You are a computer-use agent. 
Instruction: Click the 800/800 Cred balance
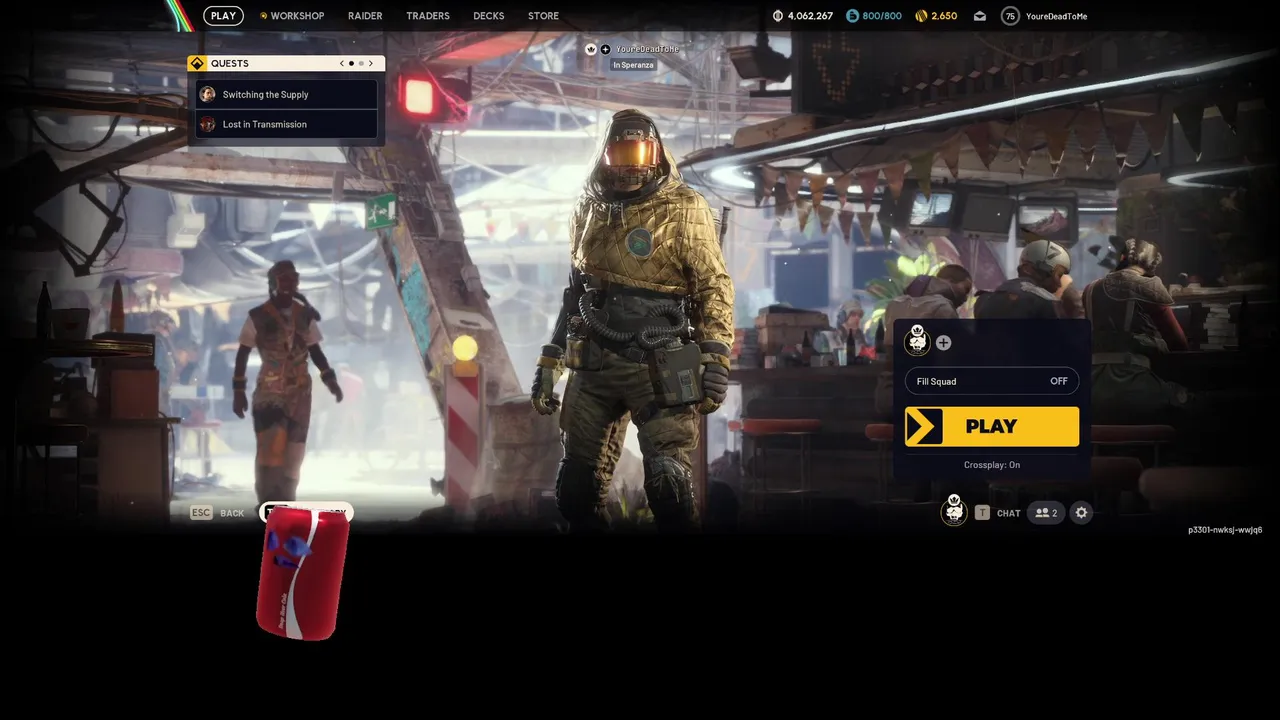coord(882,16)
